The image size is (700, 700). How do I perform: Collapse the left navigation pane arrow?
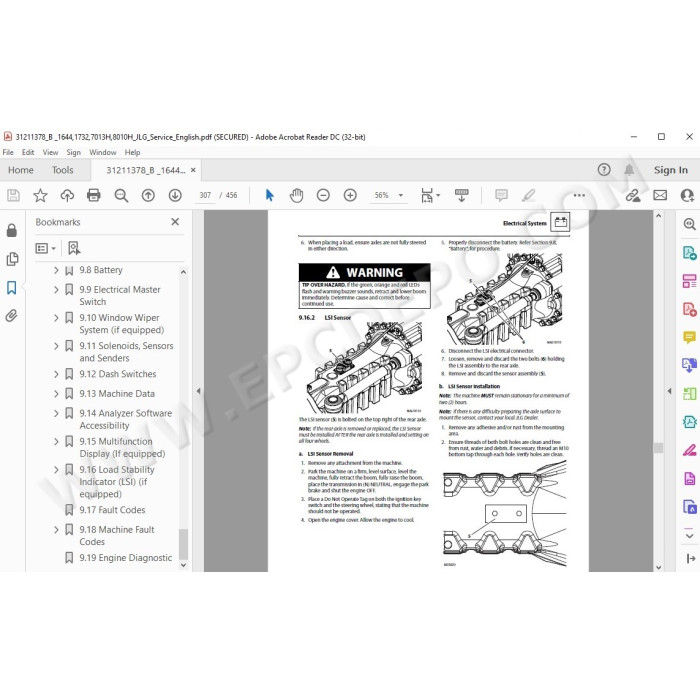coord(198,391)
